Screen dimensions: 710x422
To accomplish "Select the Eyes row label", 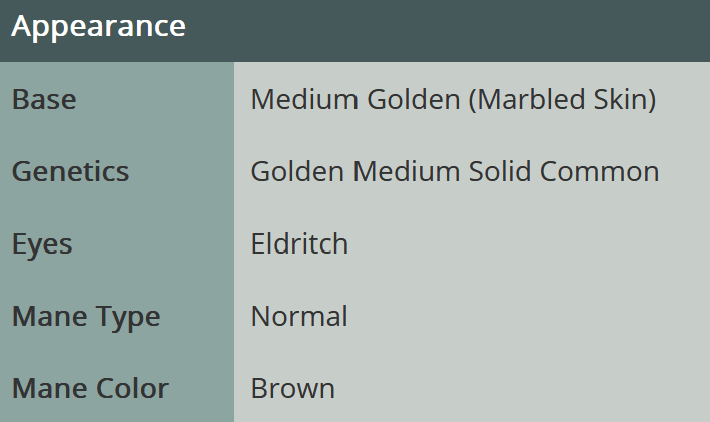I will (42, 244).
